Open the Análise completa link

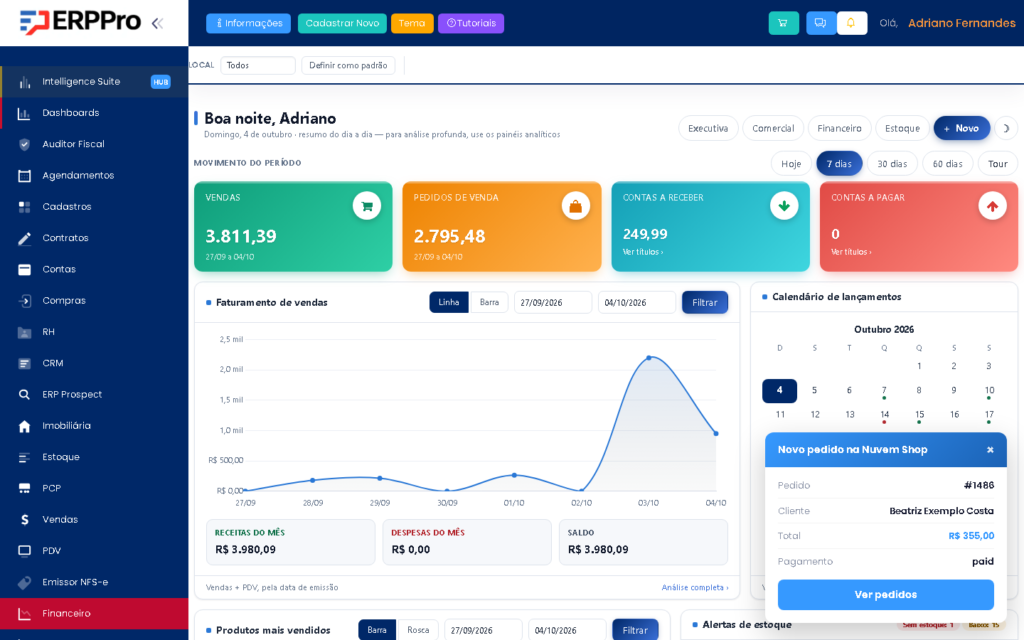(x=695, y=588)
